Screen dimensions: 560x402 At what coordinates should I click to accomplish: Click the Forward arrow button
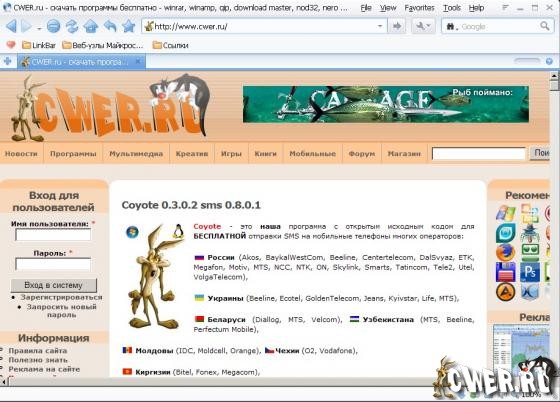(27, 26)
